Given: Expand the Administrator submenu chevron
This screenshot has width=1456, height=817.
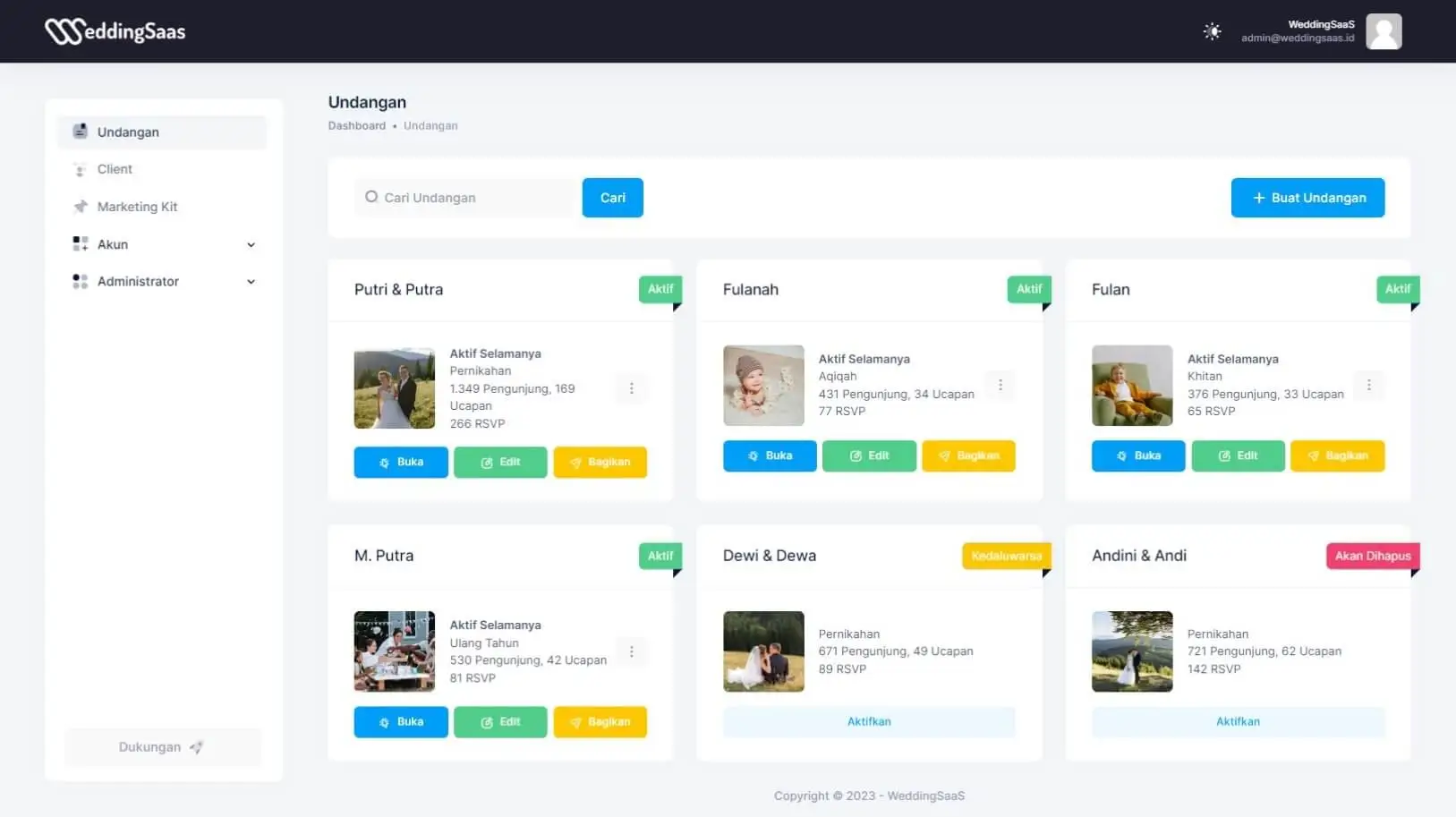Looking at the screenshot, I should 251,281.
